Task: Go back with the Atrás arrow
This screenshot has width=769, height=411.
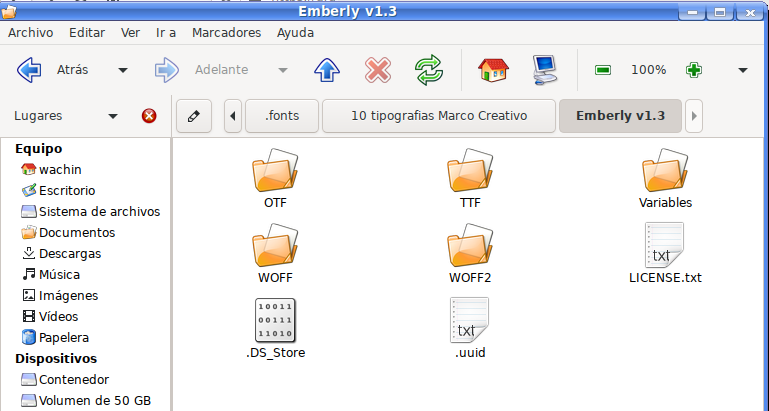Action: point(29,70)
